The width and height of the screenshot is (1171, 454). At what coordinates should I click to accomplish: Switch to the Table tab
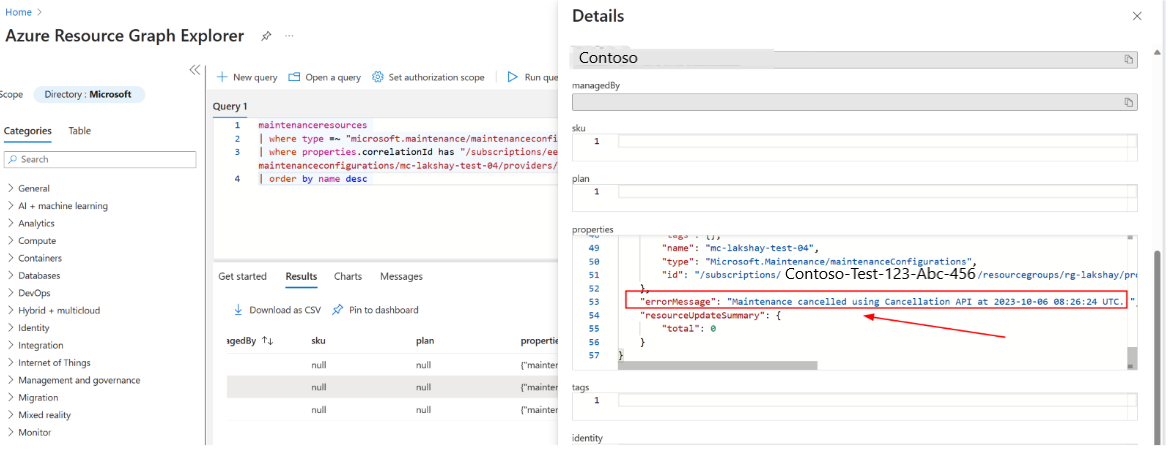pyautogui.click(x=79, y=131)
